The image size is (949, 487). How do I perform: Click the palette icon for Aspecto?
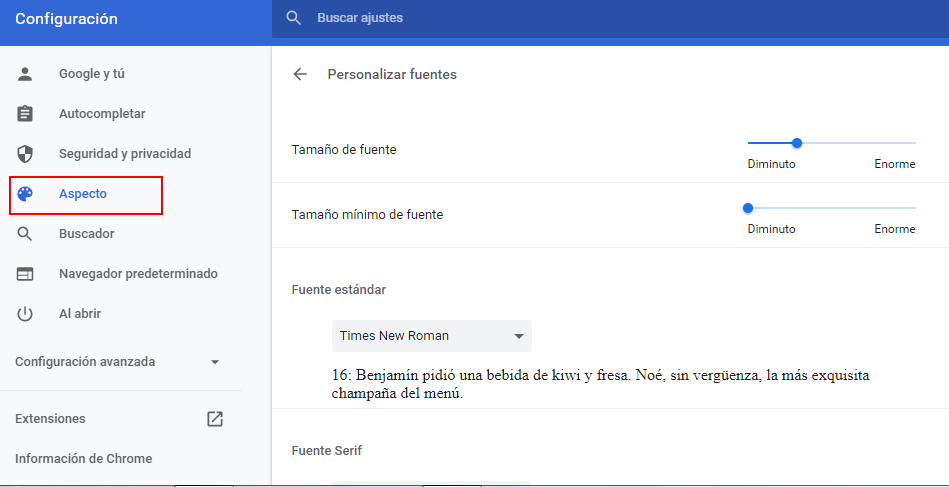[25, 194]
